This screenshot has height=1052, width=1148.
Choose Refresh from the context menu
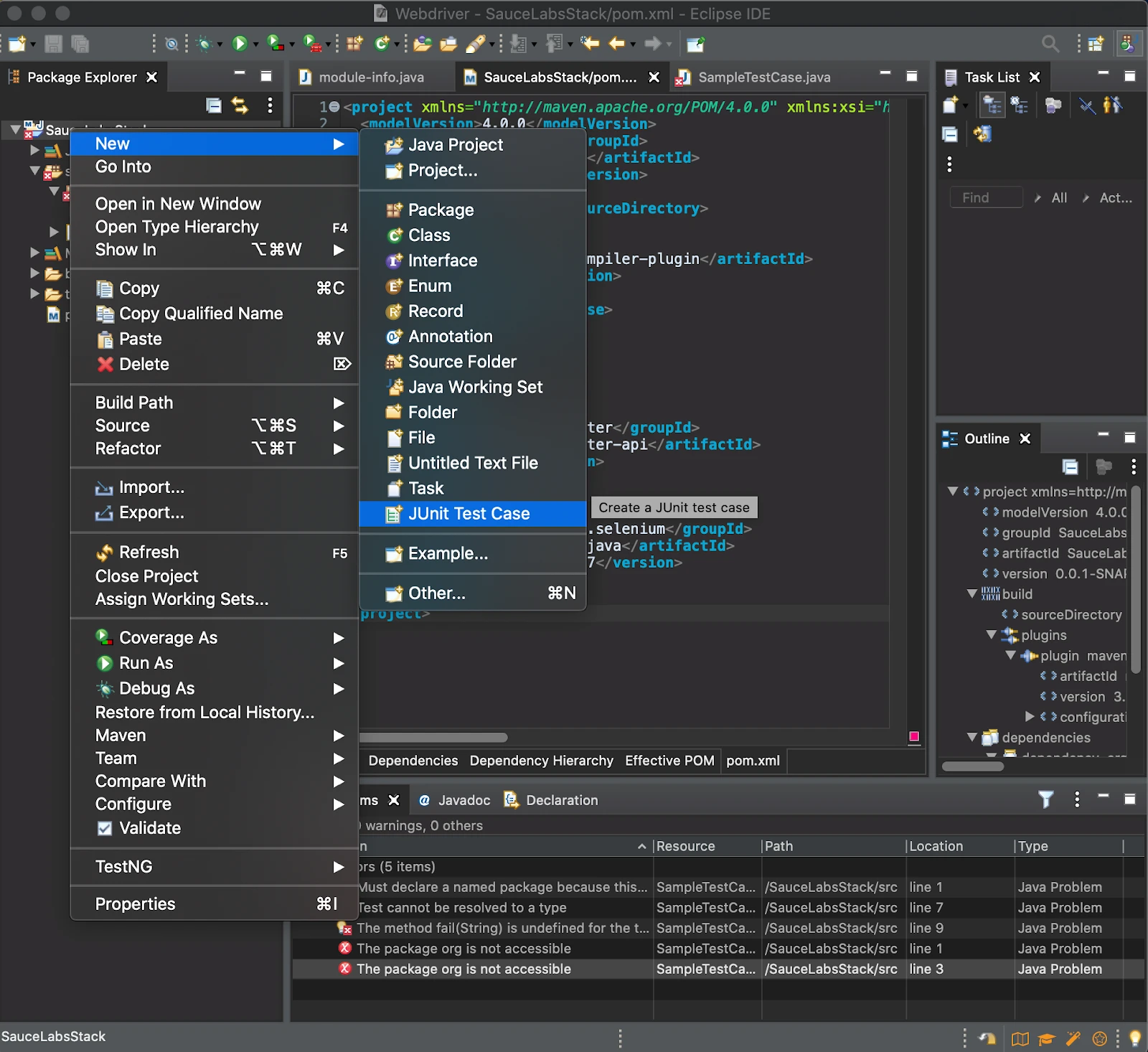point(149,553)
